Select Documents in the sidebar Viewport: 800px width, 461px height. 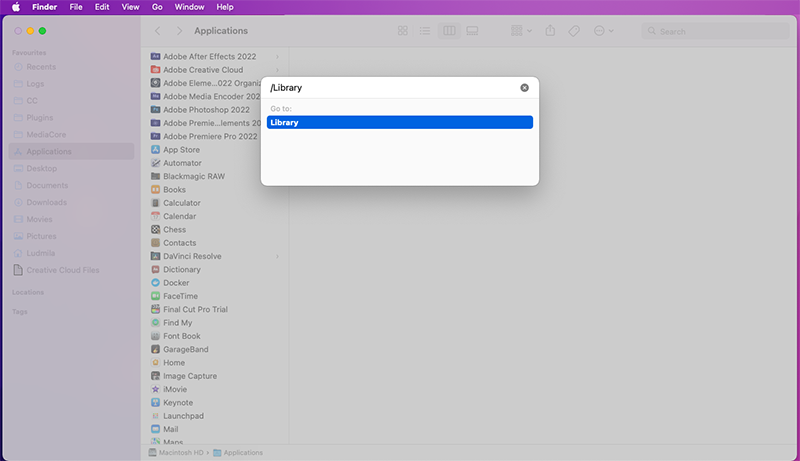click(x=71, y=185)
